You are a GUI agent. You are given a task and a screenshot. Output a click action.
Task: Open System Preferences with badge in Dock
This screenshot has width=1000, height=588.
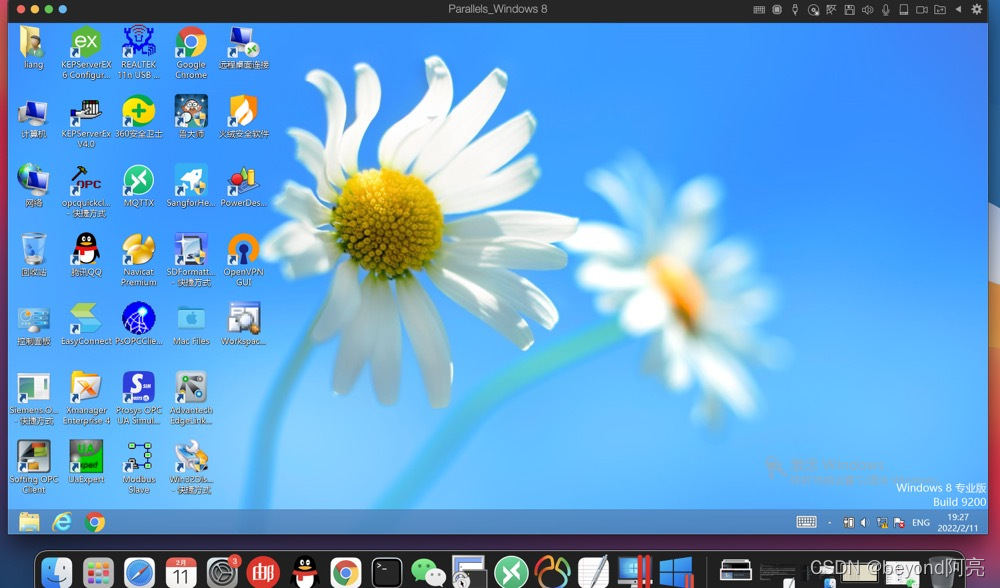(223, 571)
